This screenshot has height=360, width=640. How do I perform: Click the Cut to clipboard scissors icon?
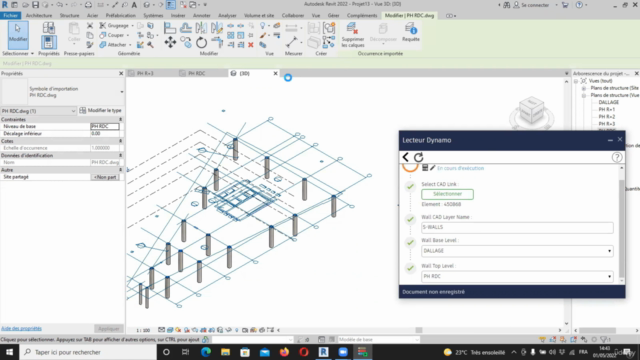coord(90,25)
